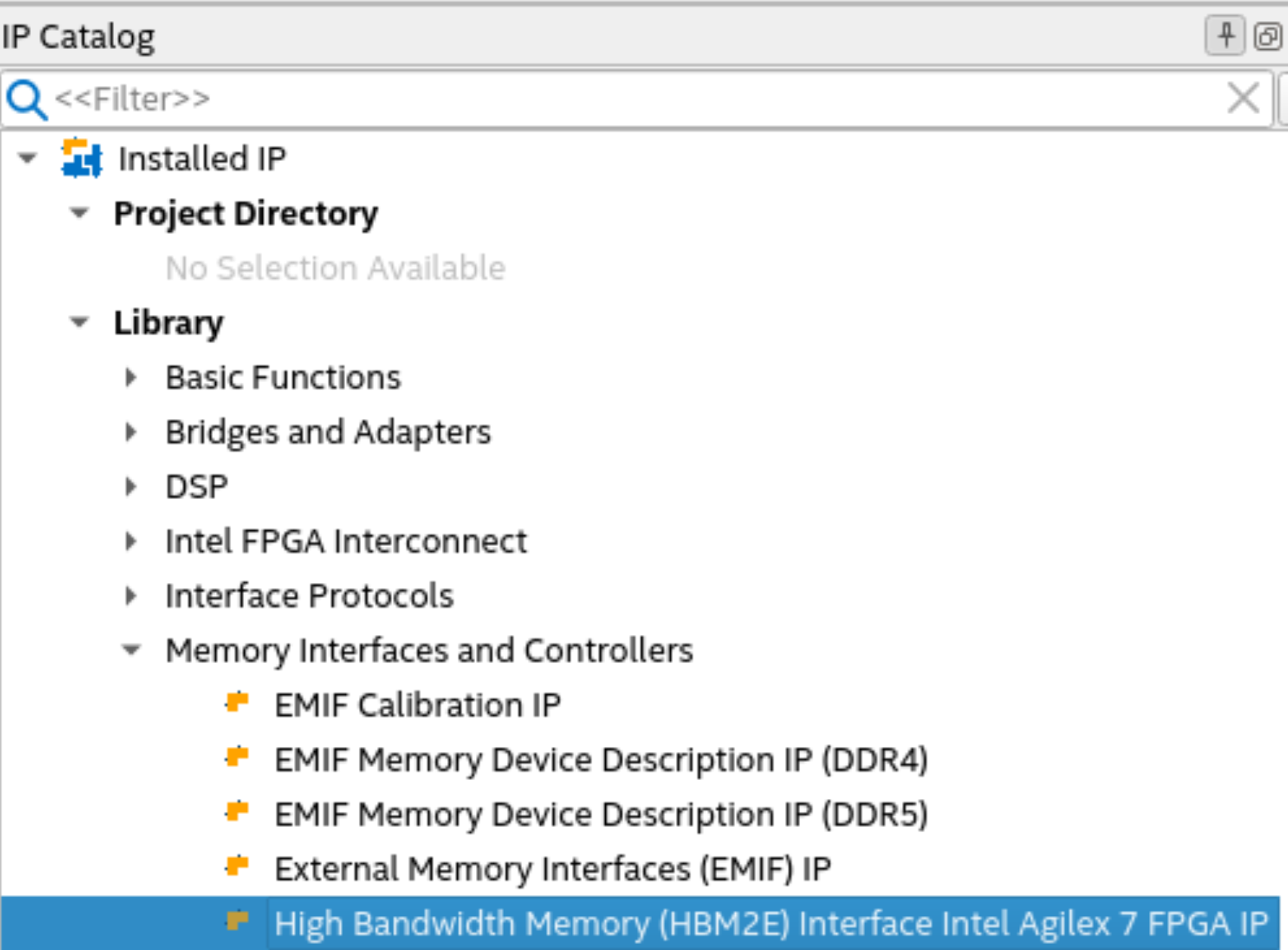Collapse the Installed IP tree node
The height and width of the screenshot is (950, 1288).
point(28,159)
